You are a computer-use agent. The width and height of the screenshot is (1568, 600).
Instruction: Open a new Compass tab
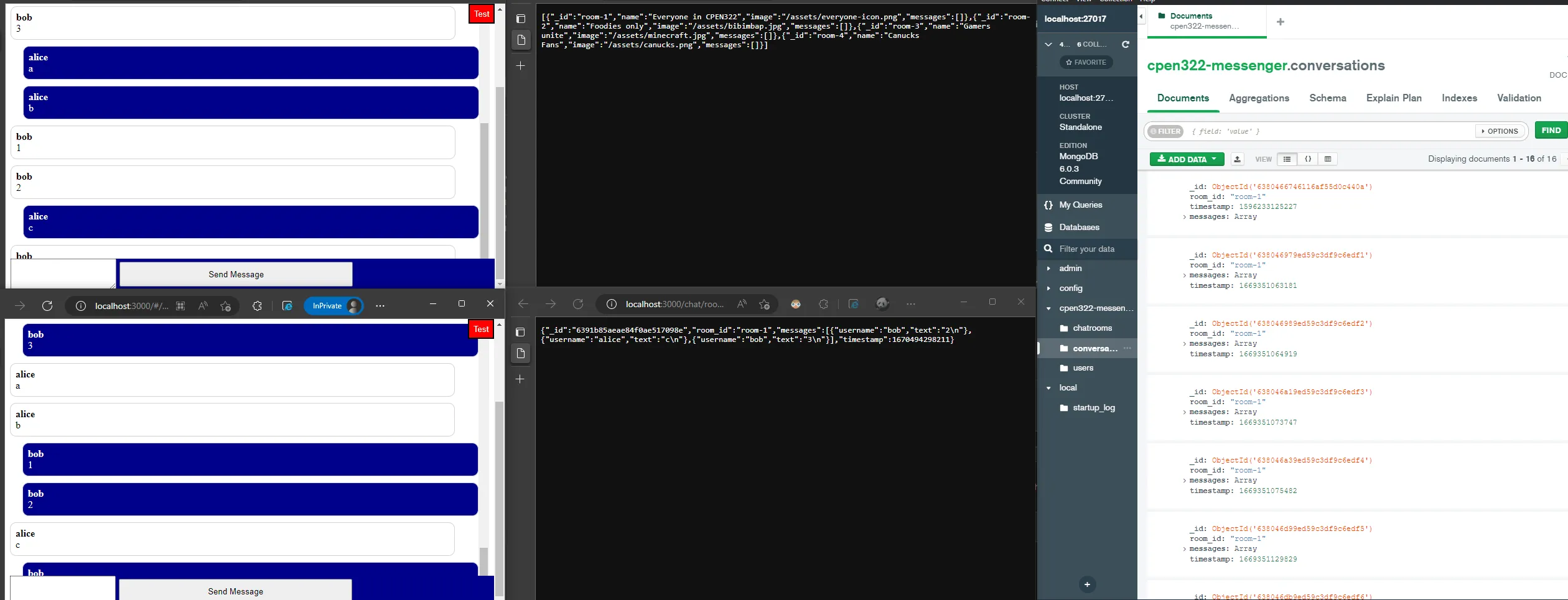point(1280,22)
